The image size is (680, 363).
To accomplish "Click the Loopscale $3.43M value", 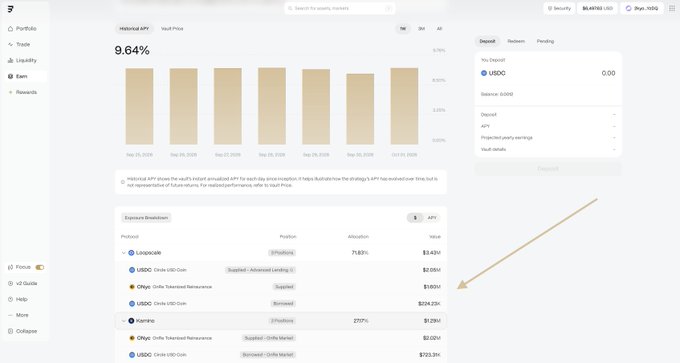I will pyautogui.click(x=432, y=253).
